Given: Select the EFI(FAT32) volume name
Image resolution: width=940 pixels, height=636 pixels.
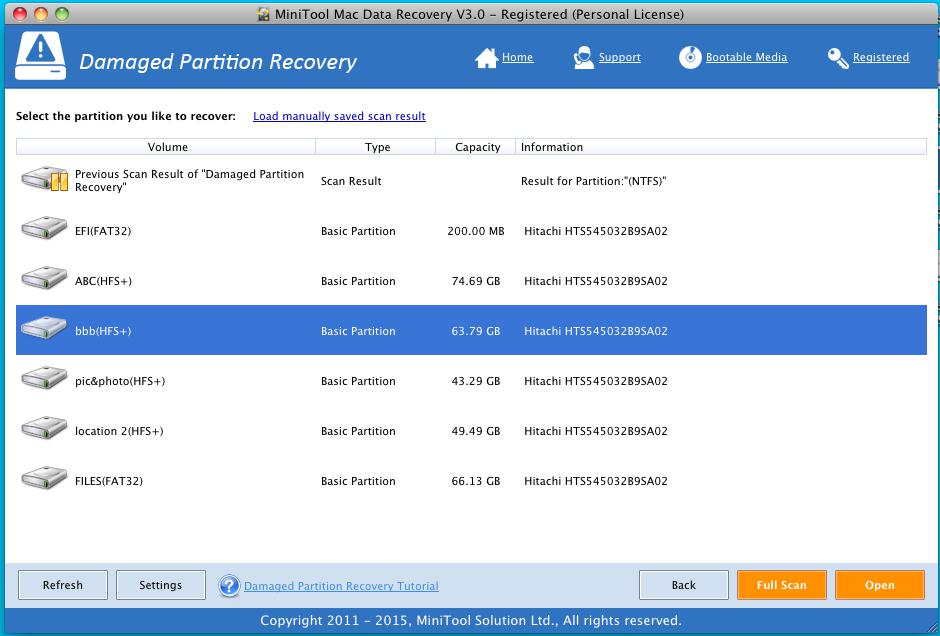Looking at the screenshot, I should [103, 231].
